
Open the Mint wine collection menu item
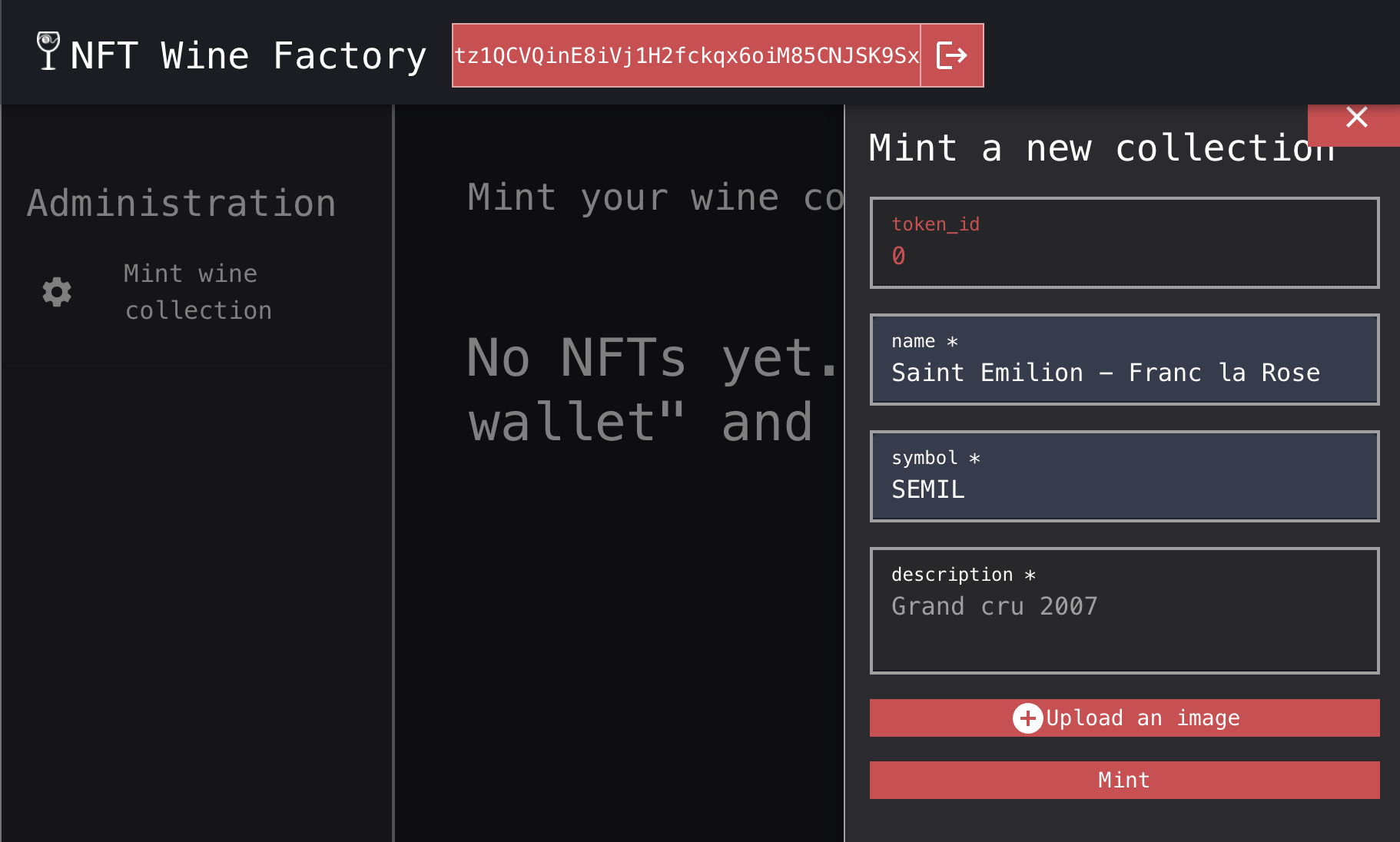197,292
